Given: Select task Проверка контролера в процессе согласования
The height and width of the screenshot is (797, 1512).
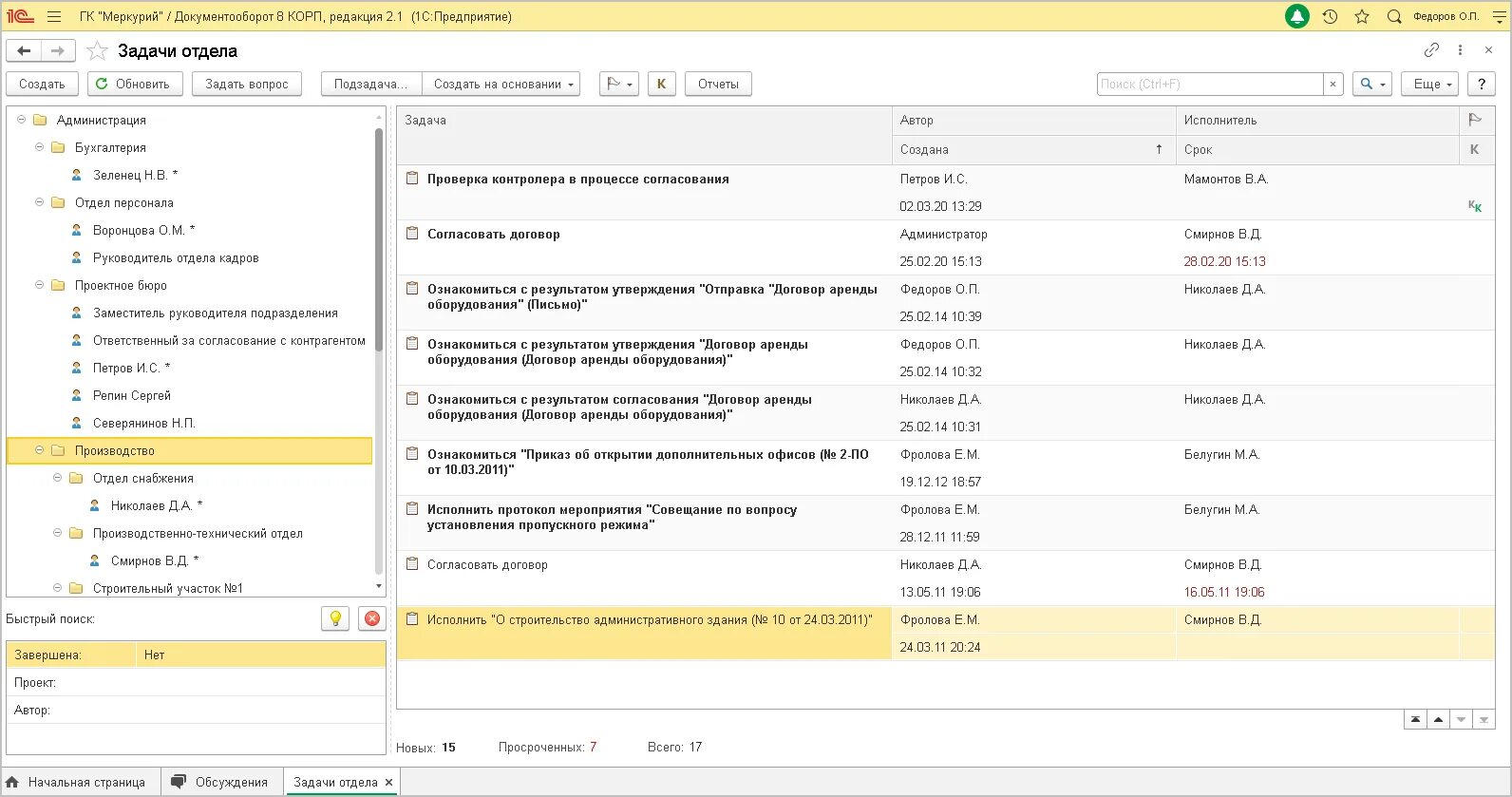Looking at the screenshot, I should pyautogui.click(x=578, y=179).
